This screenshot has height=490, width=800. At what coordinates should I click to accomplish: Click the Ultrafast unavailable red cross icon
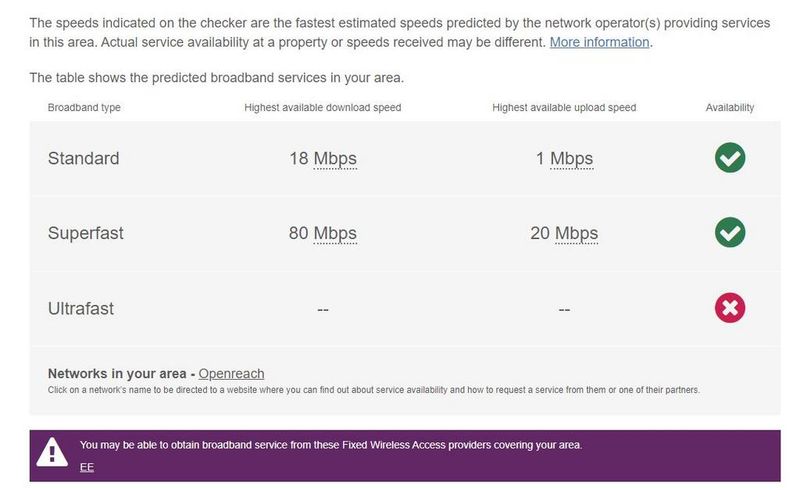click(730, 308)
